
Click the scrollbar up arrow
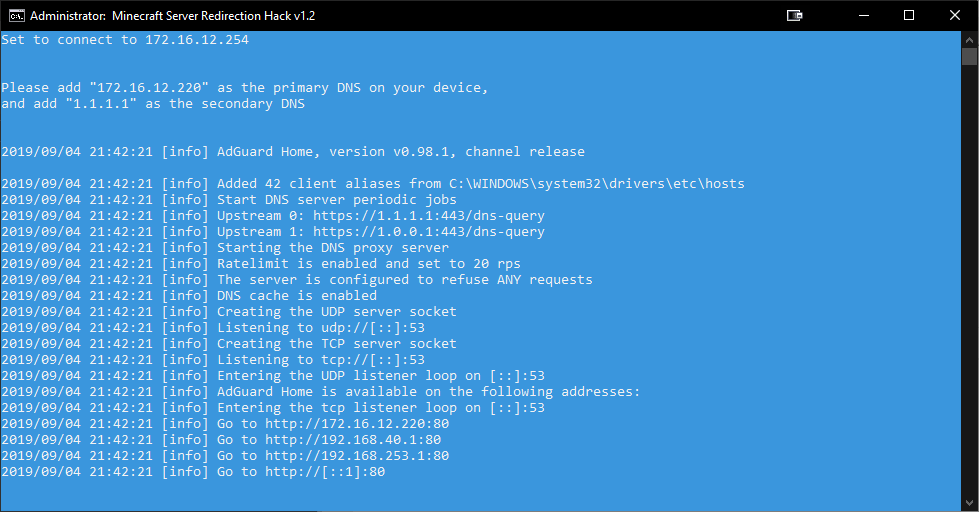(x=969, y=38)
